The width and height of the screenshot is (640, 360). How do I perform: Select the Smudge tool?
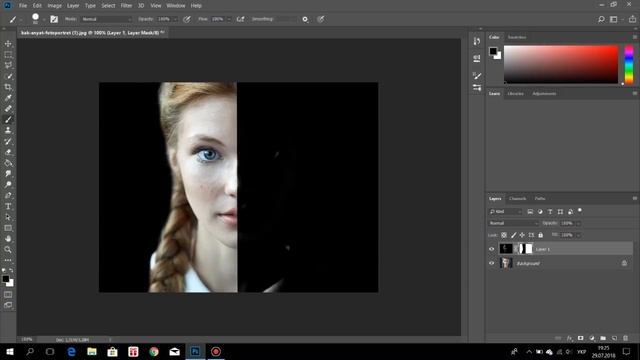(8, 173)
